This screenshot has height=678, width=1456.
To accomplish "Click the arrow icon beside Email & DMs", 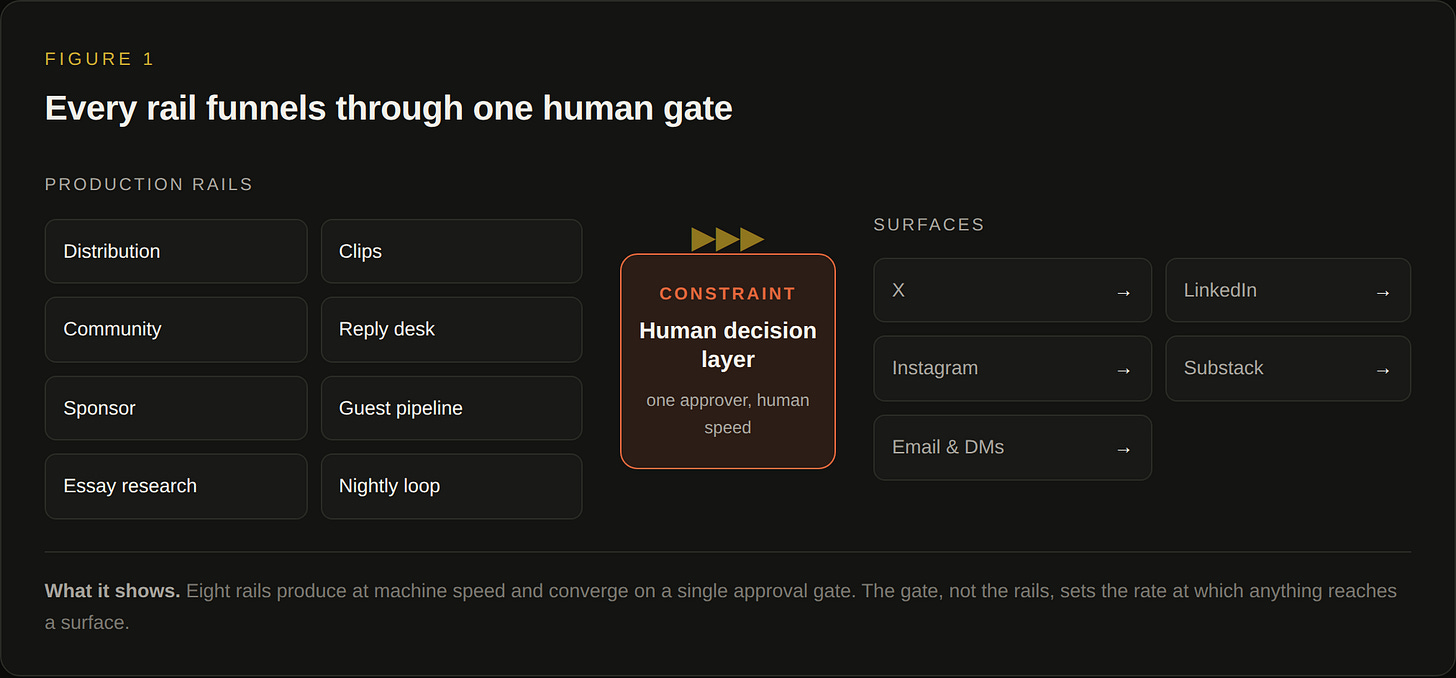I will pos(1123,449).
